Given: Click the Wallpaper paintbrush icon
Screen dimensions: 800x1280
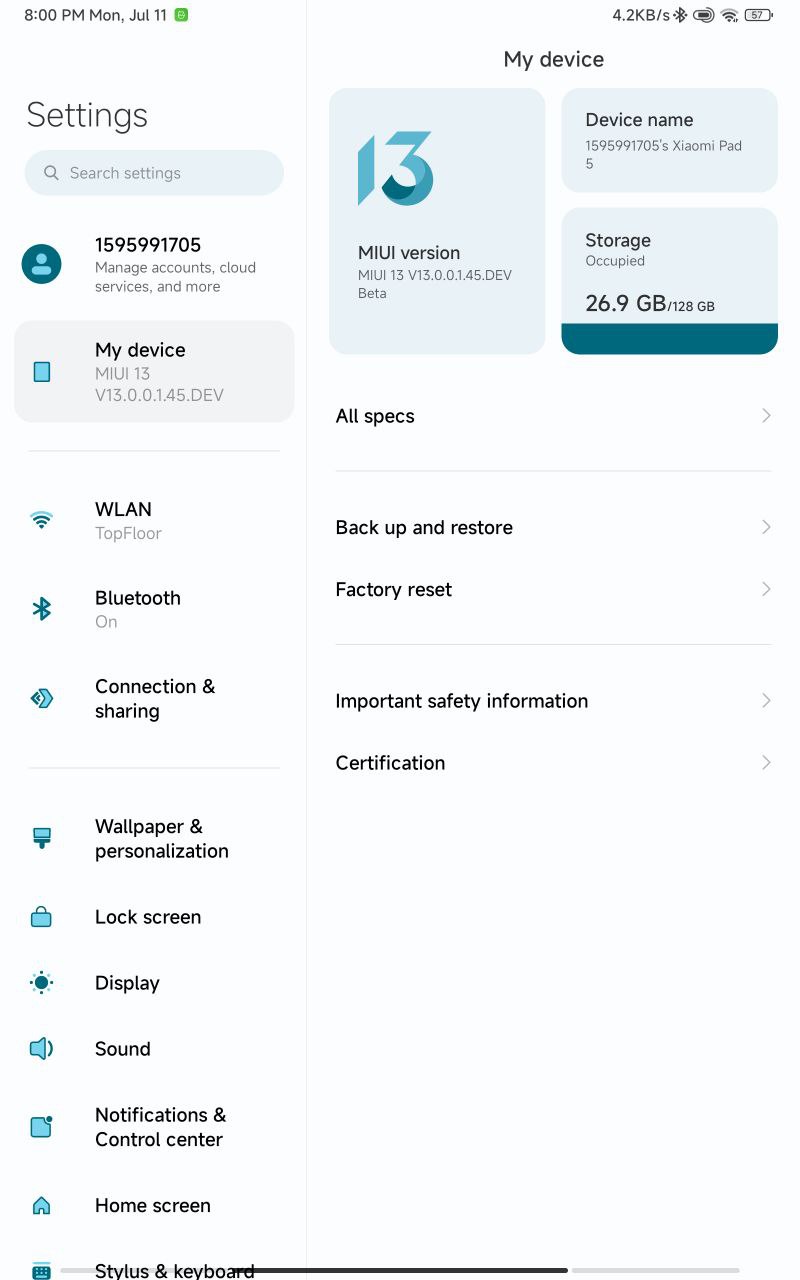Looking at the screenshot, I should click(41, 838).
